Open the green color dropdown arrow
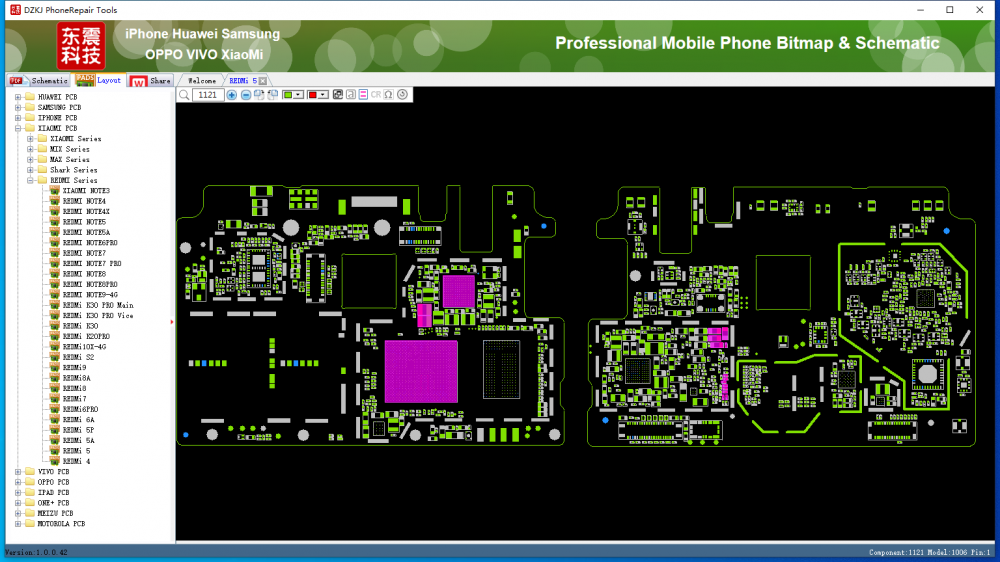The height and width of the screenshot is (562, 1000). coord(298,95)
